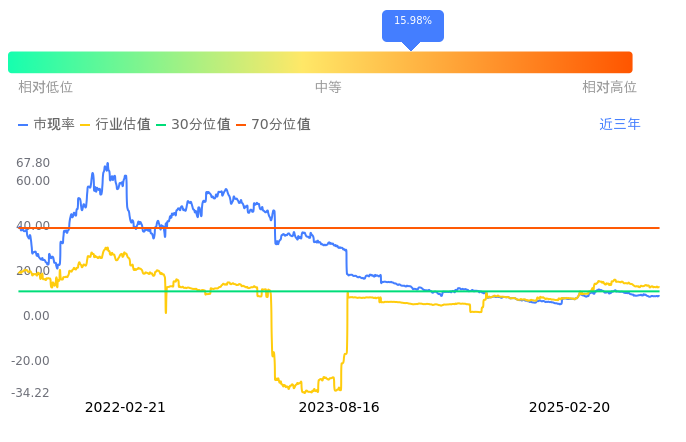This screenshot has height=442, width=686.
Task: Click the 67.80 maximum y-axis value
Action: pos(33,162)
